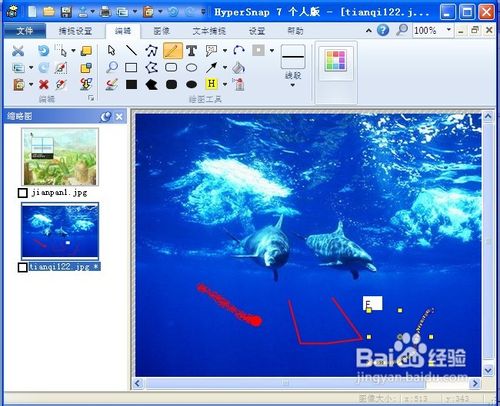The height and width of the screenshot is (406, 500).
Task: Select the filled black Polygon tool
Action: pyautogui.click(x=151, y=84)
